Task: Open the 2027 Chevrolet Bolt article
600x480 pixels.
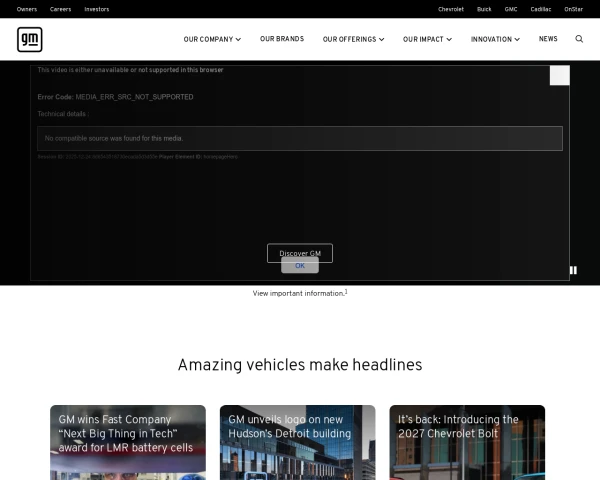Action: pos(467,440)
